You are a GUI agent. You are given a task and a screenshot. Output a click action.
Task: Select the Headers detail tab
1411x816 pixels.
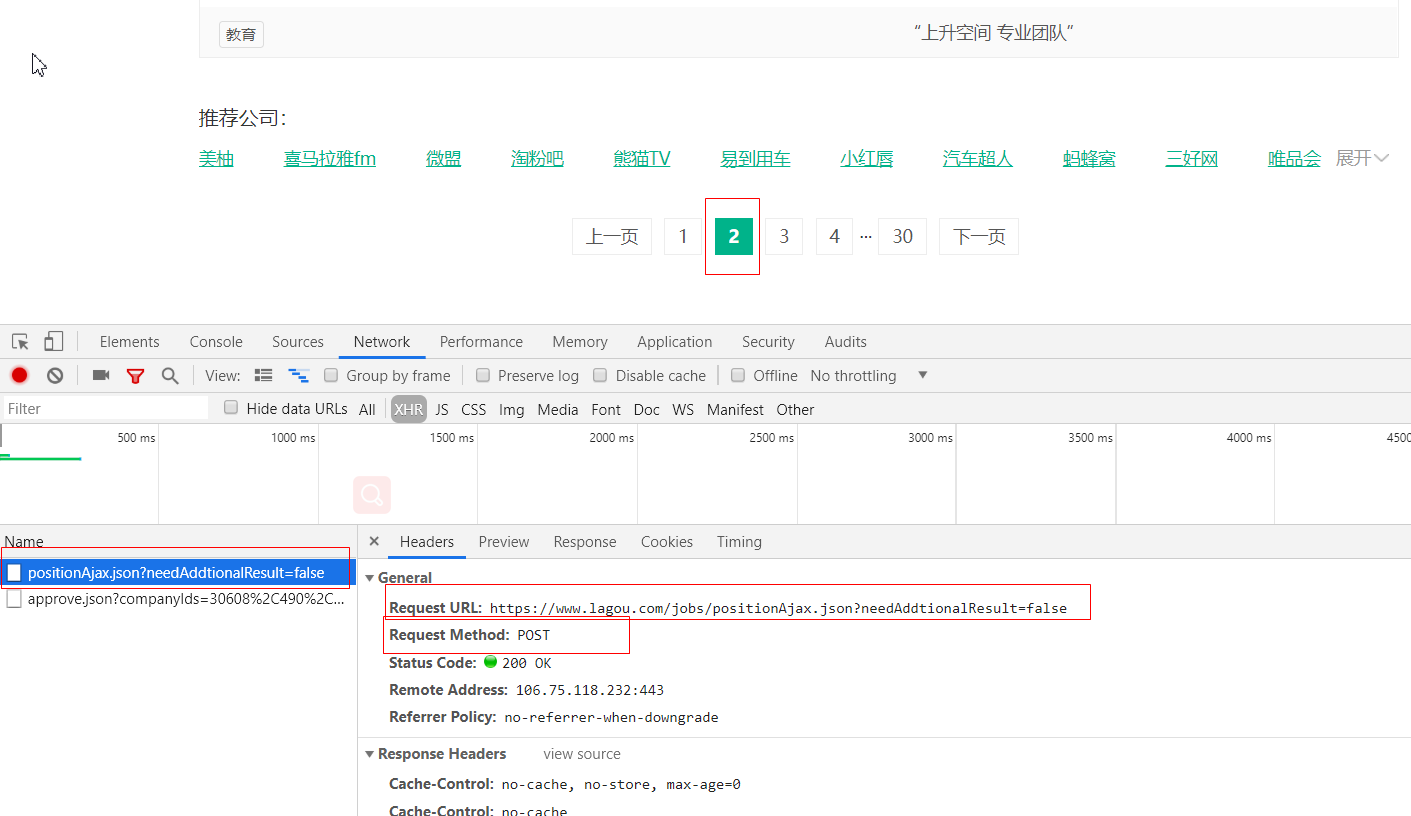pos(427,542)
